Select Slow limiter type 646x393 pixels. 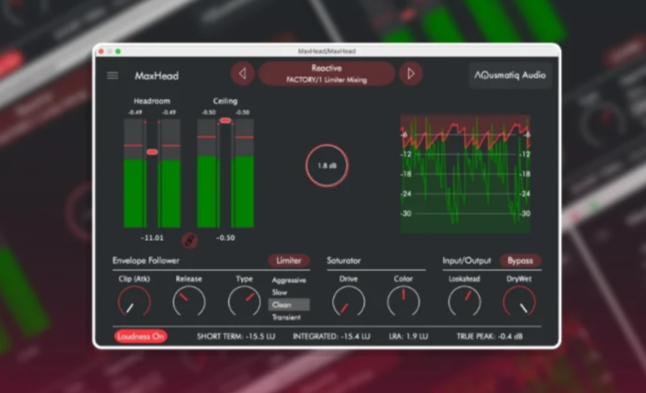(279, 292)
